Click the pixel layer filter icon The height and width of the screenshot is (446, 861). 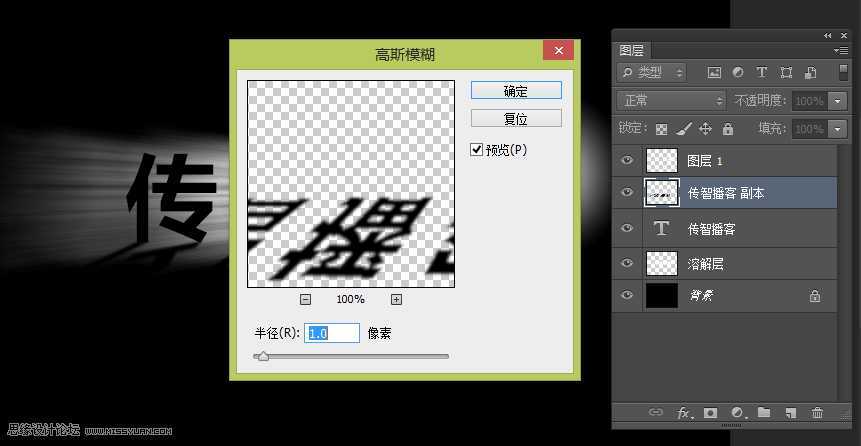point(714,73)
